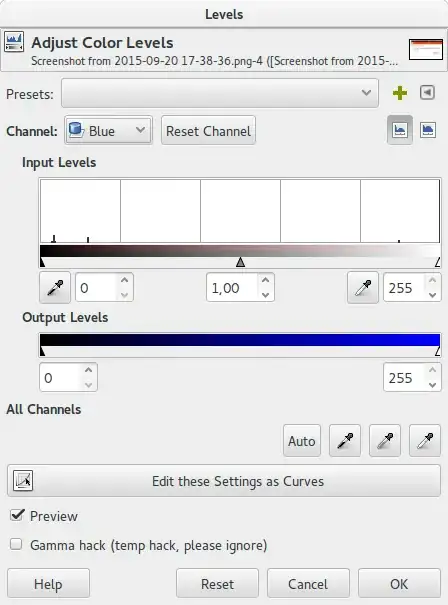Screen dimensions: 448x605
Task: Switch to linear histogram view
Action: pyautogui.click(x=399, y=130)
